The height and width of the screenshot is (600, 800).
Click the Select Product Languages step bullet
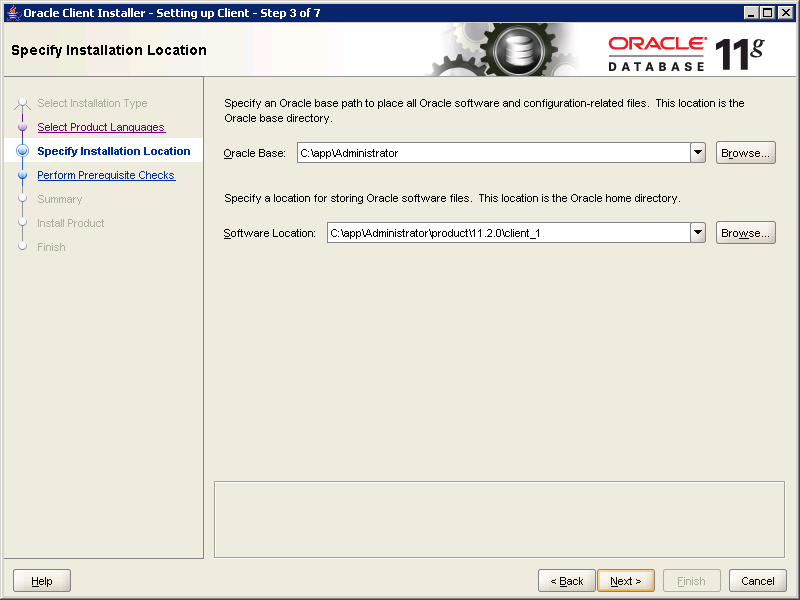(x=22, y=127)
